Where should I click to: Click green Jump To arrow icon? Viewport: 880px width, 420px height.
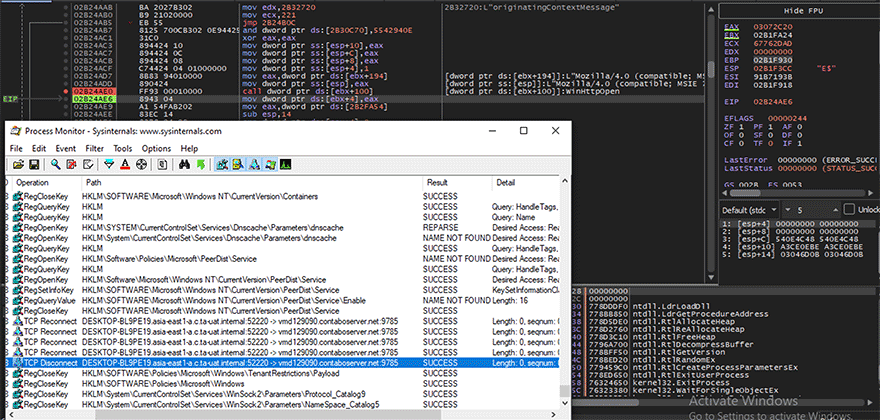(x=201, y=165)
